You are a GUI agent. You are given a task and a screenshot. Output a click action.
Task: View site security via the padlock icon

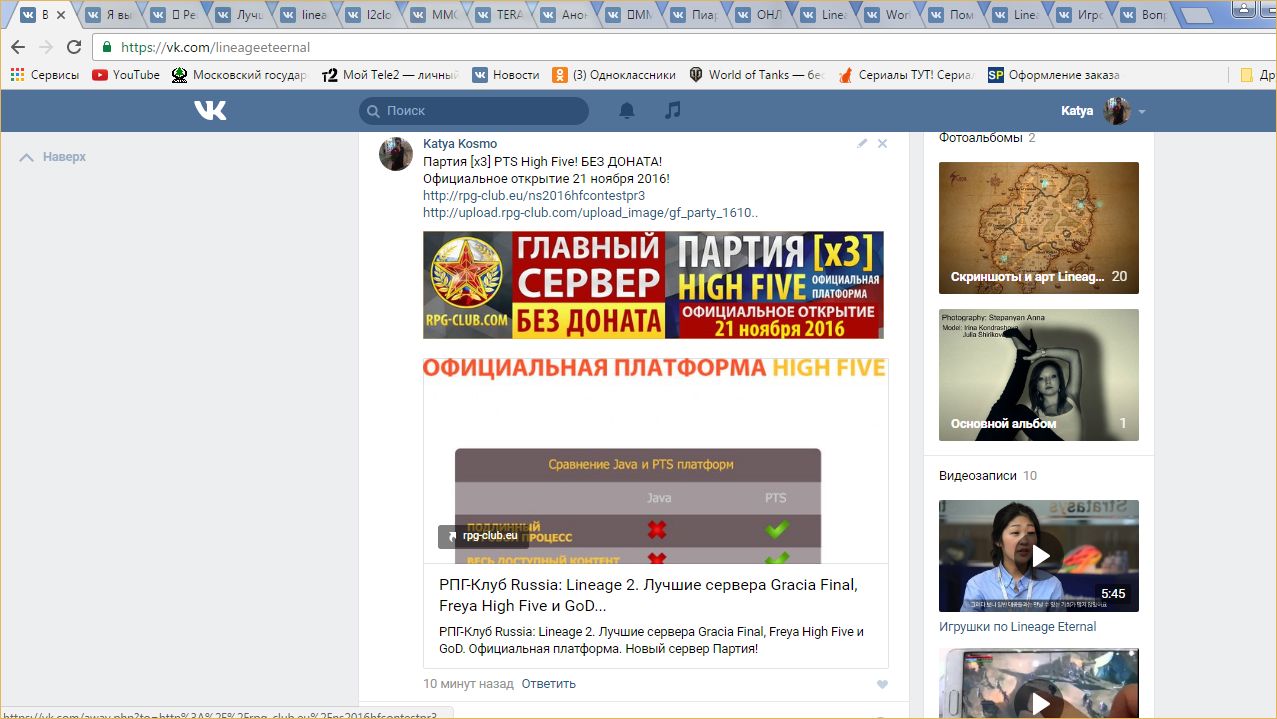107,47
